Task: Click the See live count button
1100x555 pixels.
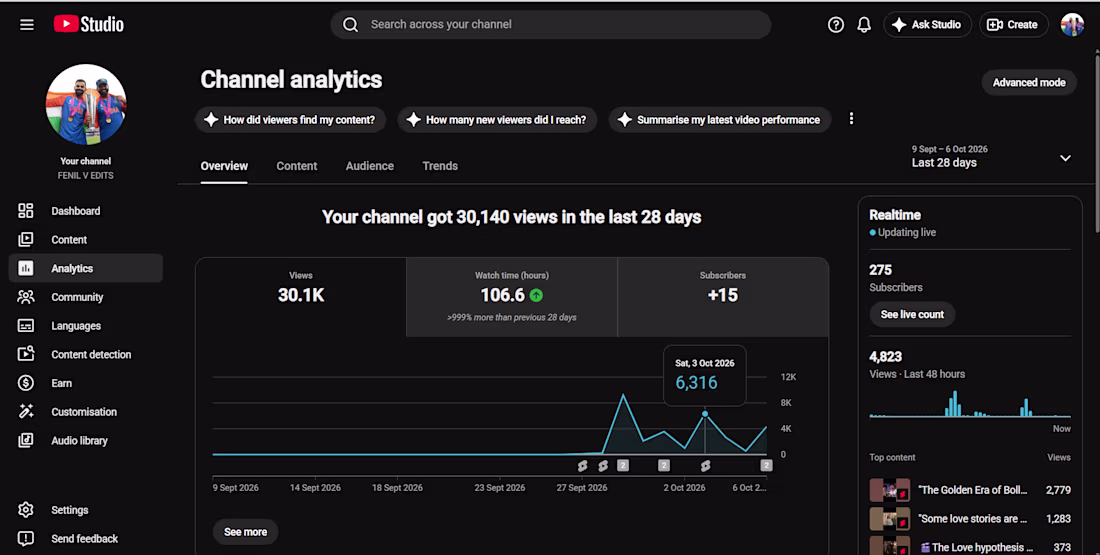Action: point(912,314)
